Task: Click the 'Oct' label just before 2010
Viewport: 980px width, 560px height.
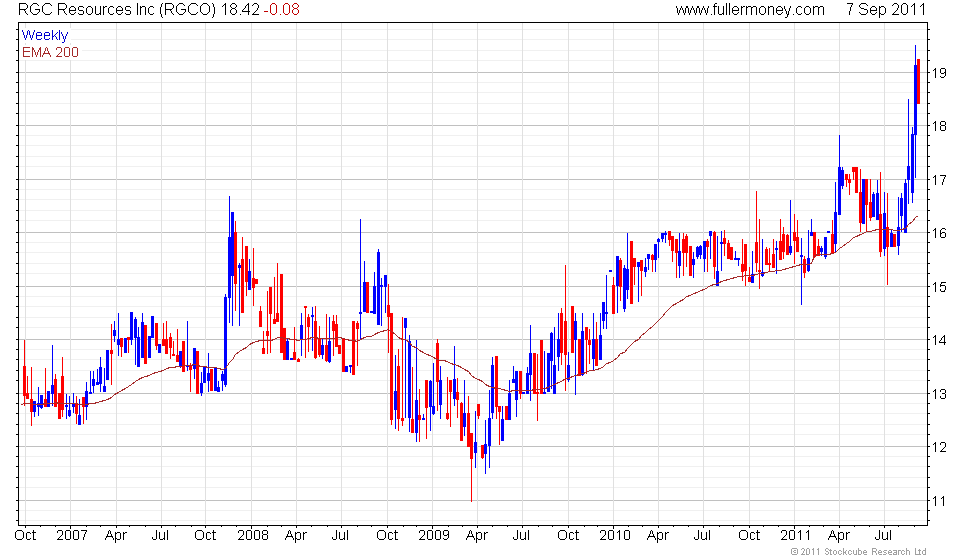Action: (568, 535)
